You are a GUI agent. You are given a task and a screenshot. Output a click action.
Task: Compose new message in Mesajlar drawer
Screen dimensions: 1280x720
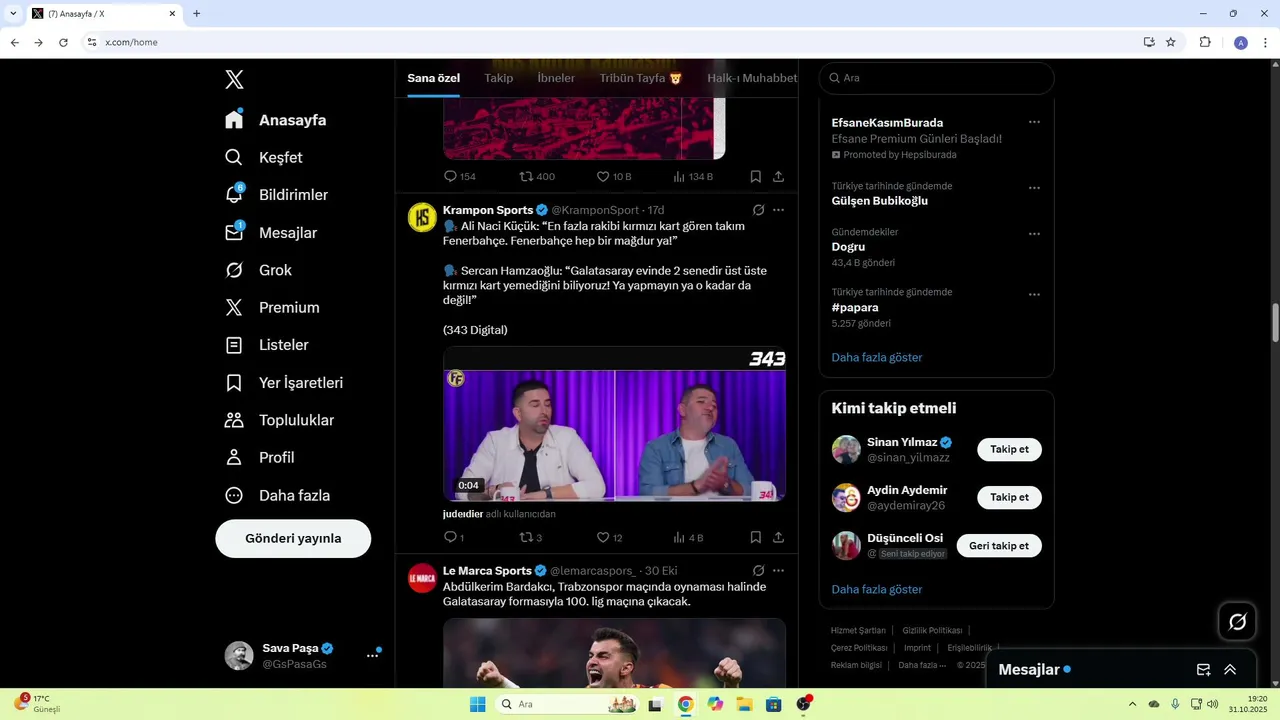[1204, 670]
